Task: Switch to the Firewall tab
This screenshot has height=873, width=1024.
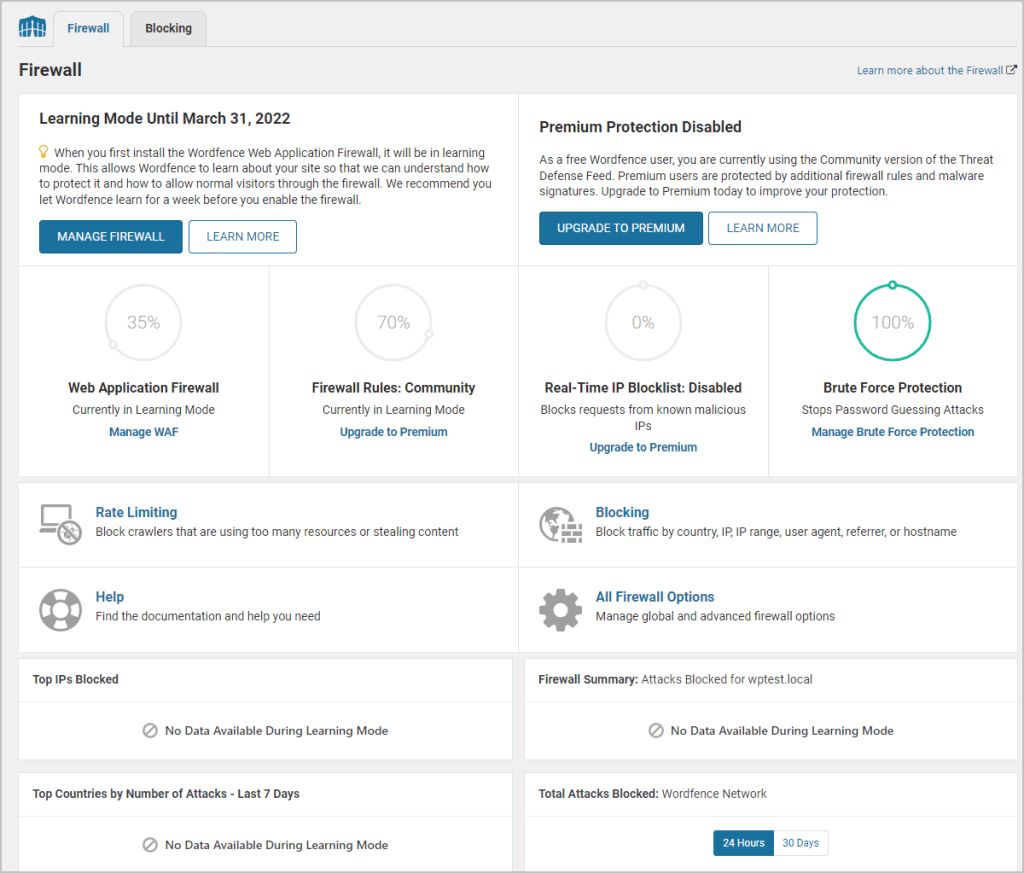Action: click(88, 29)
